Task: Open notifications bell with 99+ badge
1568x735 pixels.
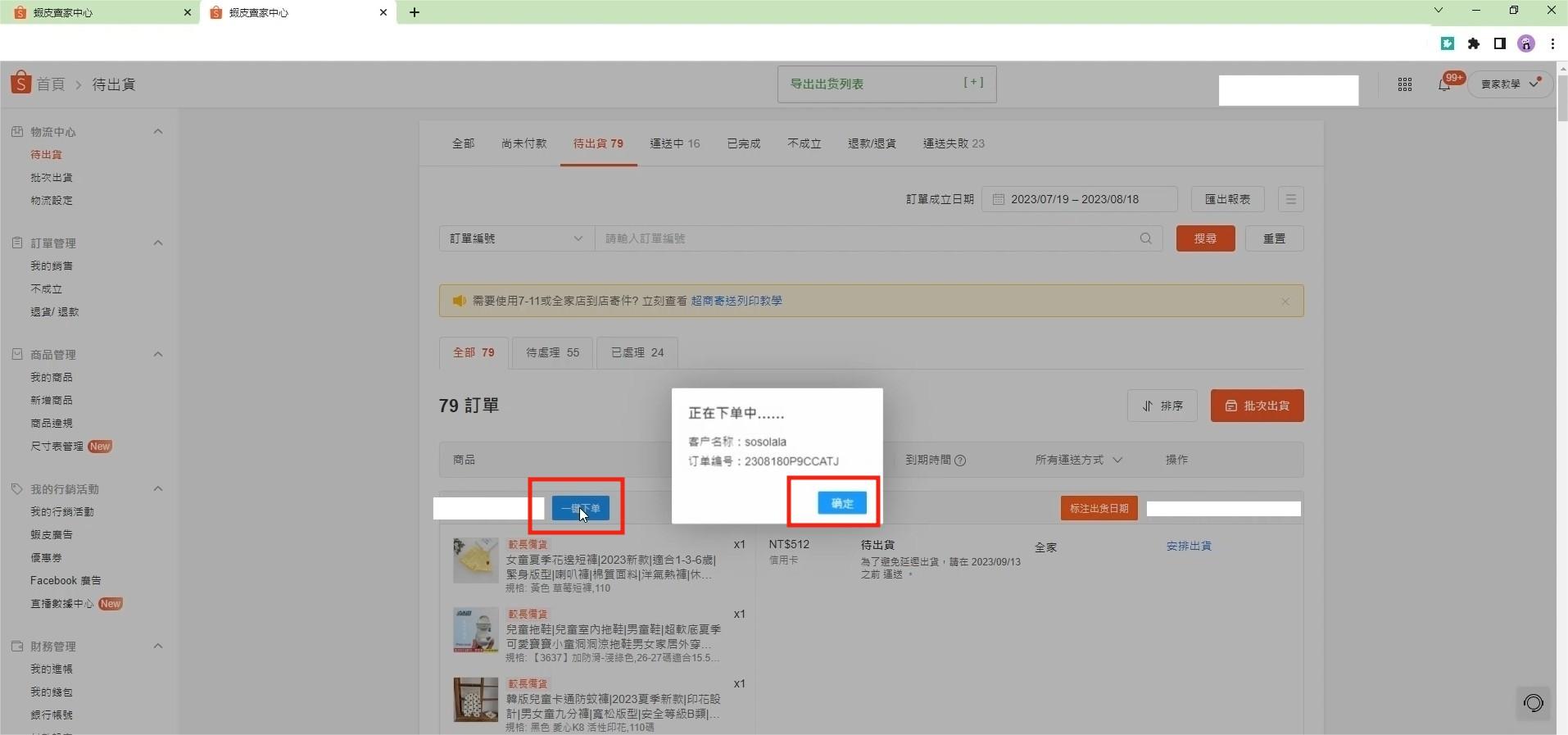Action: [1444, 84]
